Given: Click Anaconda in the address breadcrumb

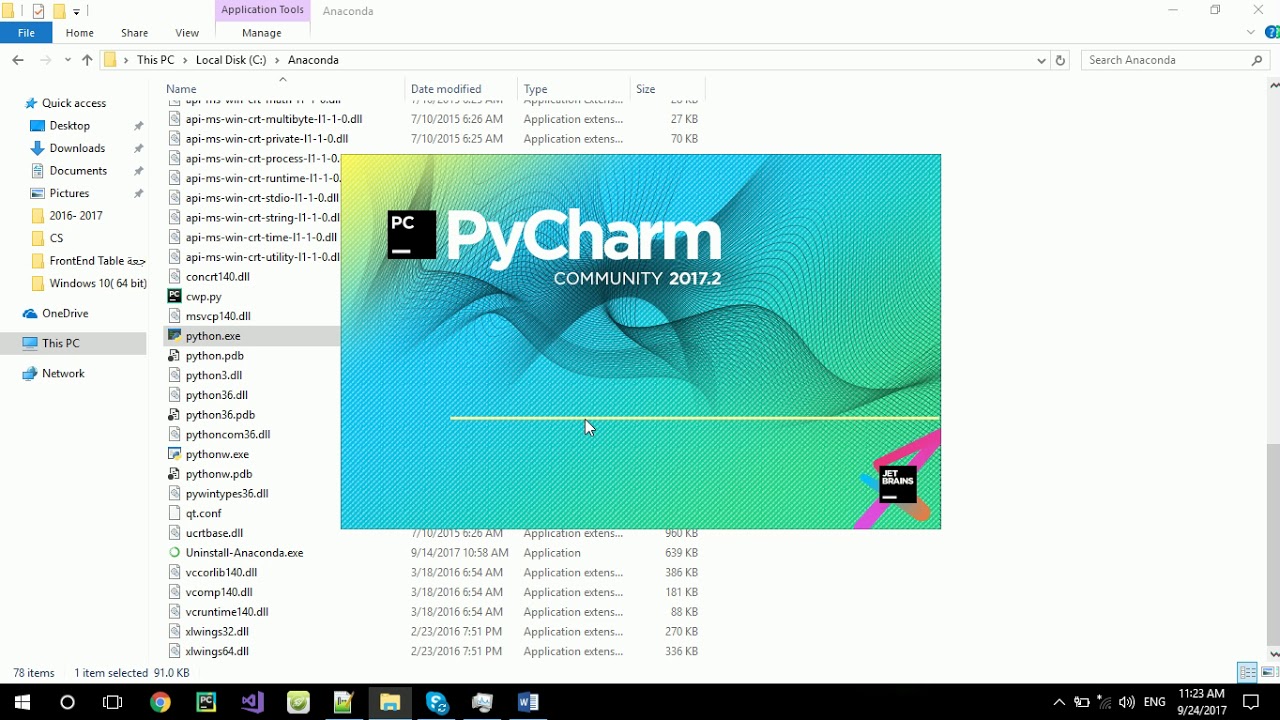Looking at the screenshot, I should pos(313,60).
